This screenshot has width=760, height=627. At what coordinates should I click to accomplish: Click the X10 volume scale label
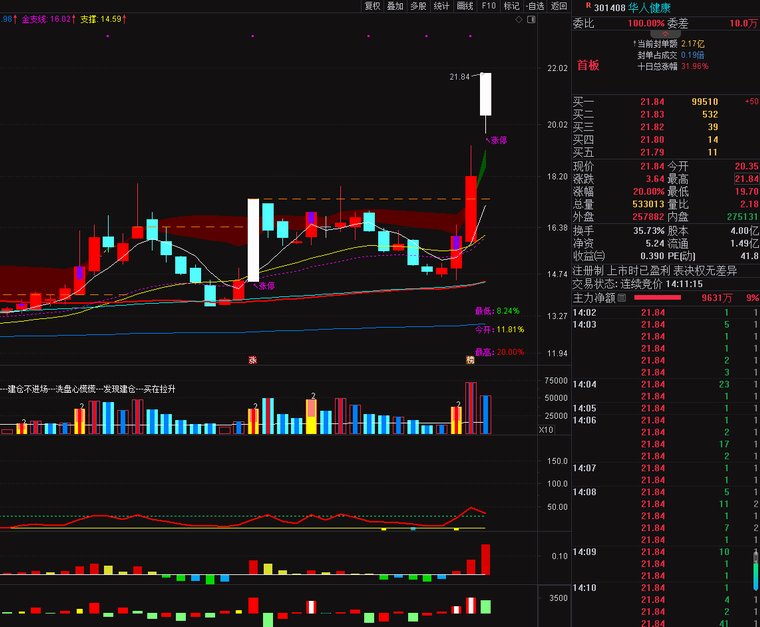coord(546,430)
